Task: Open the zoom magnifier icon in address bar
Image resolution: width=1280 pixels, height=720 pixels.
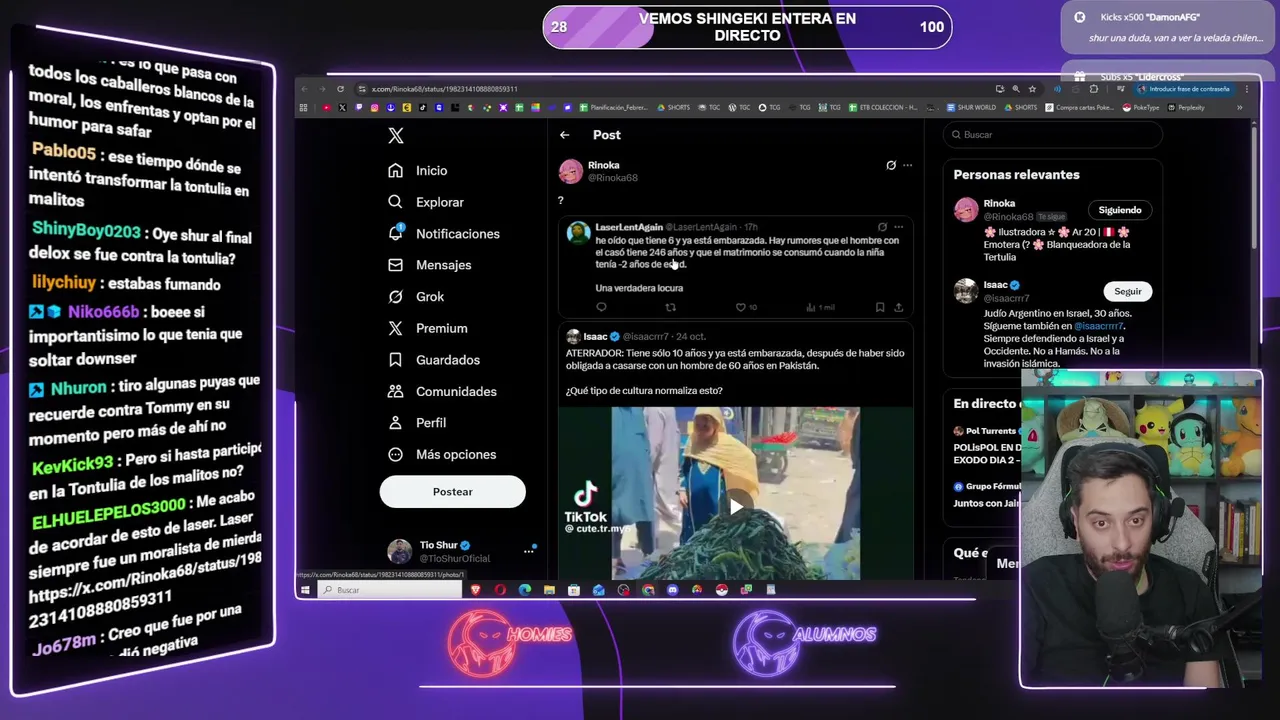Action: point(1016,89)
